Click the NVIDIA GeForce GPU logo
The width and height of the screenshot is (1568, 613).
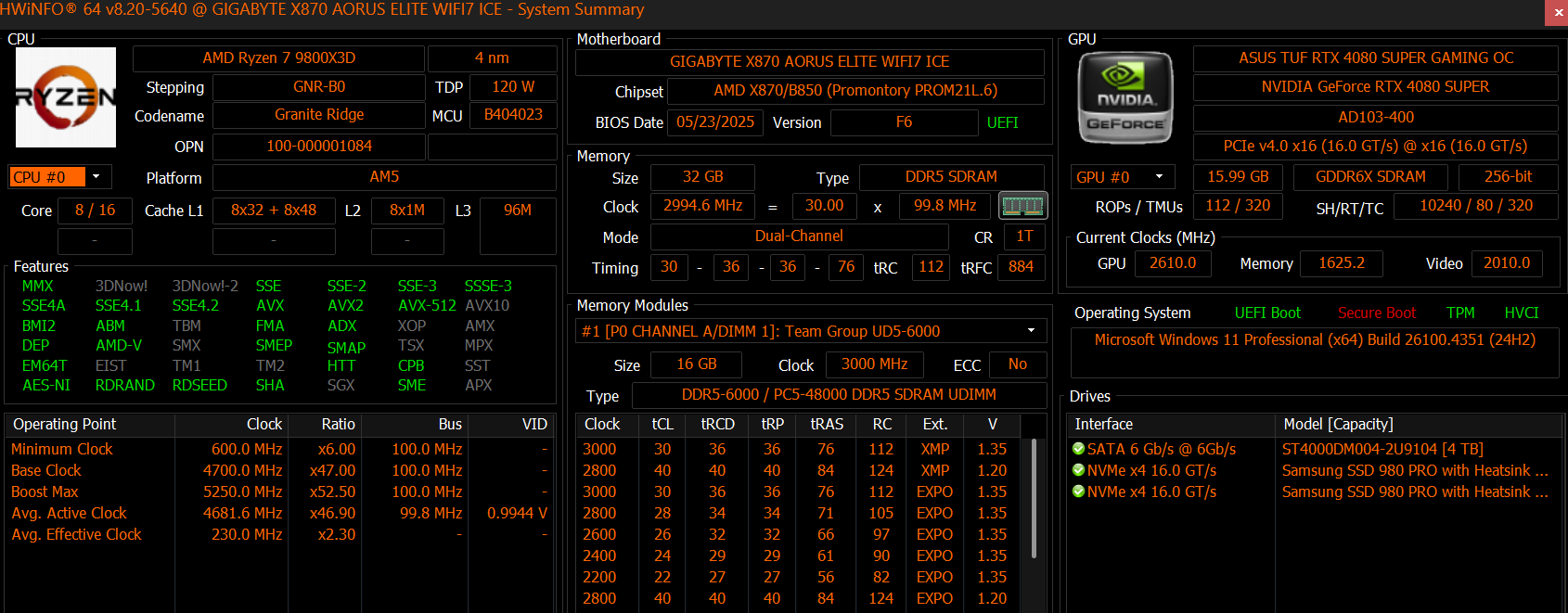(x=1125, y=97)
